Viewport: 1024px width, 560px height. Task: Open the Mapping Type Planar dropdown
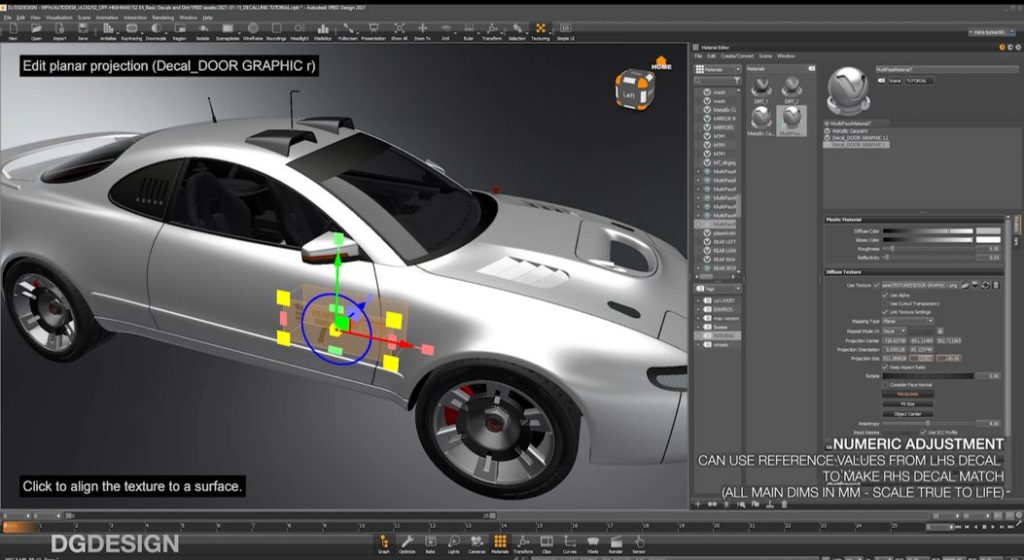(x=908, y=321)
